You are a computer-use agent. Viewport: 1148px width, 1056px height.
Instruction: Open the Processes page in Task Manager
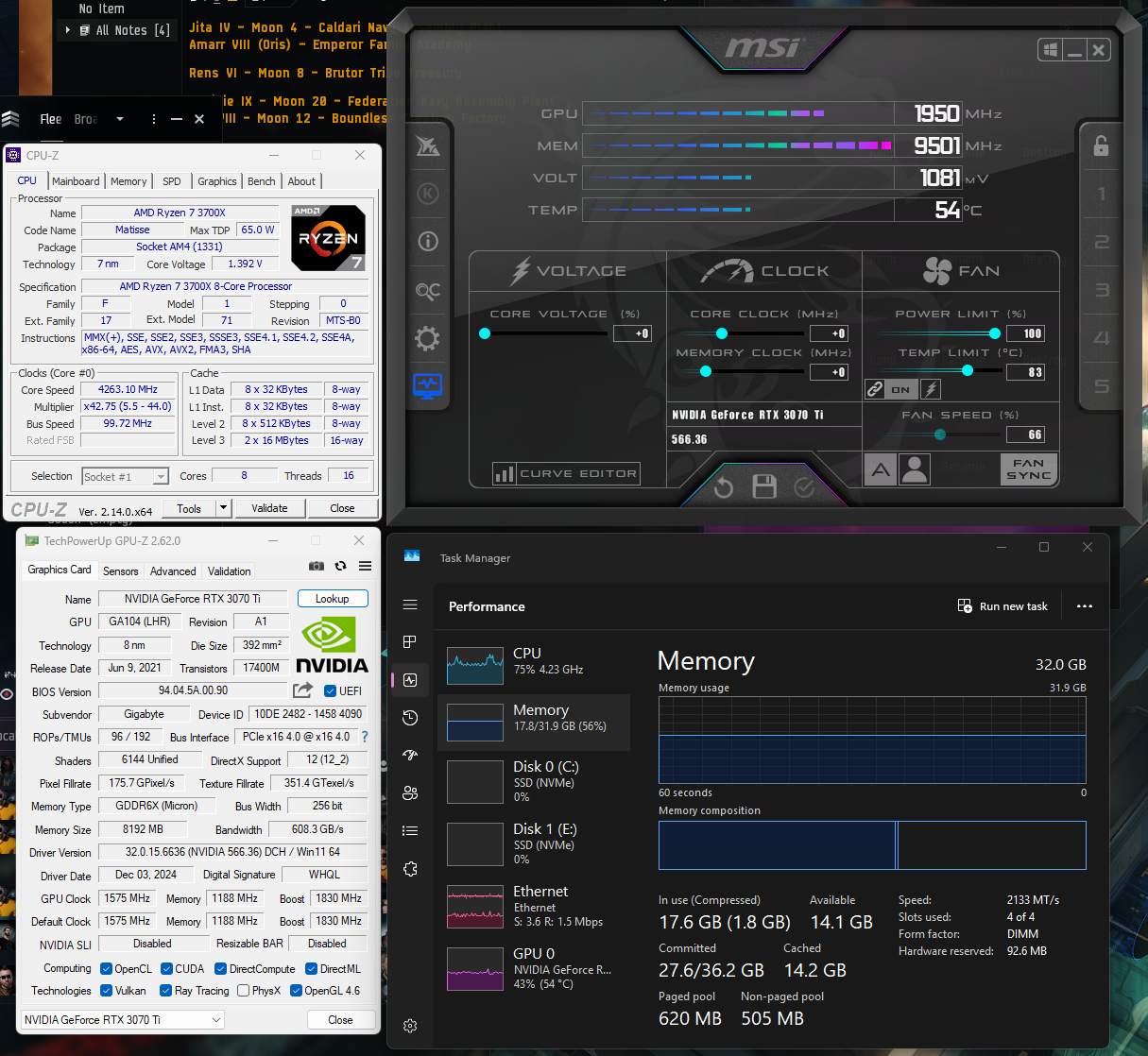[410, 642]
